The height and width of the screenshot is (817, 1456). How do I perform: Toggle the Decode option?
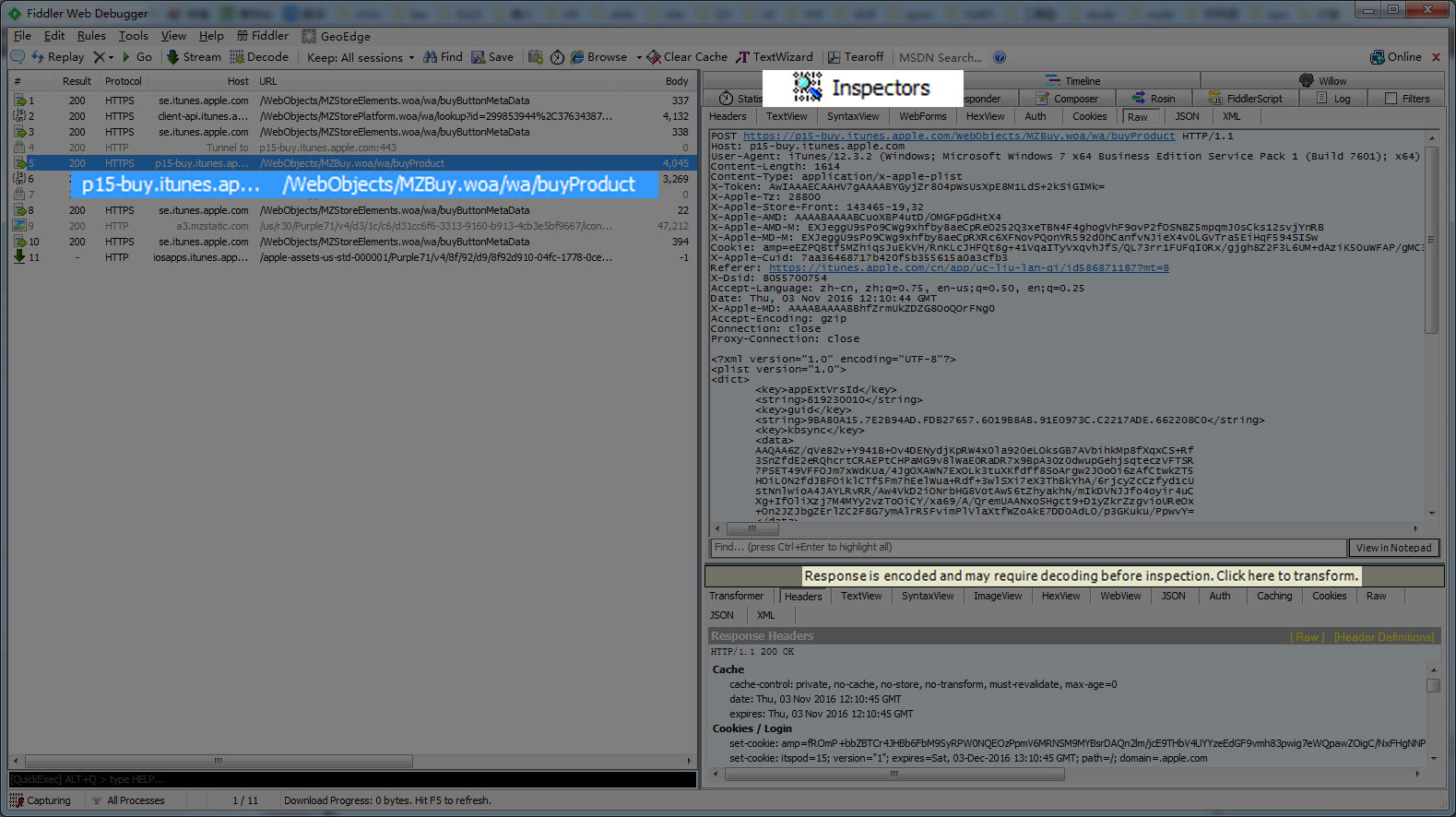259,57
